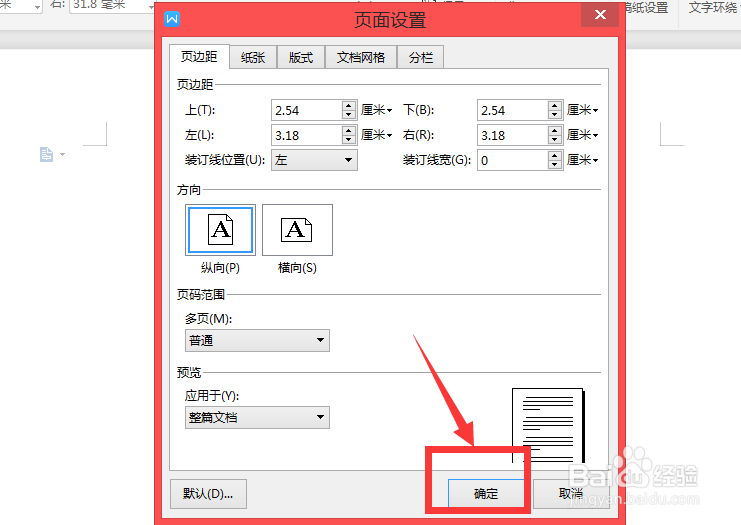Decrease the 右(R) margin with down arrow
The width and height of the screenshot is (741, 525).
[555, 140]
